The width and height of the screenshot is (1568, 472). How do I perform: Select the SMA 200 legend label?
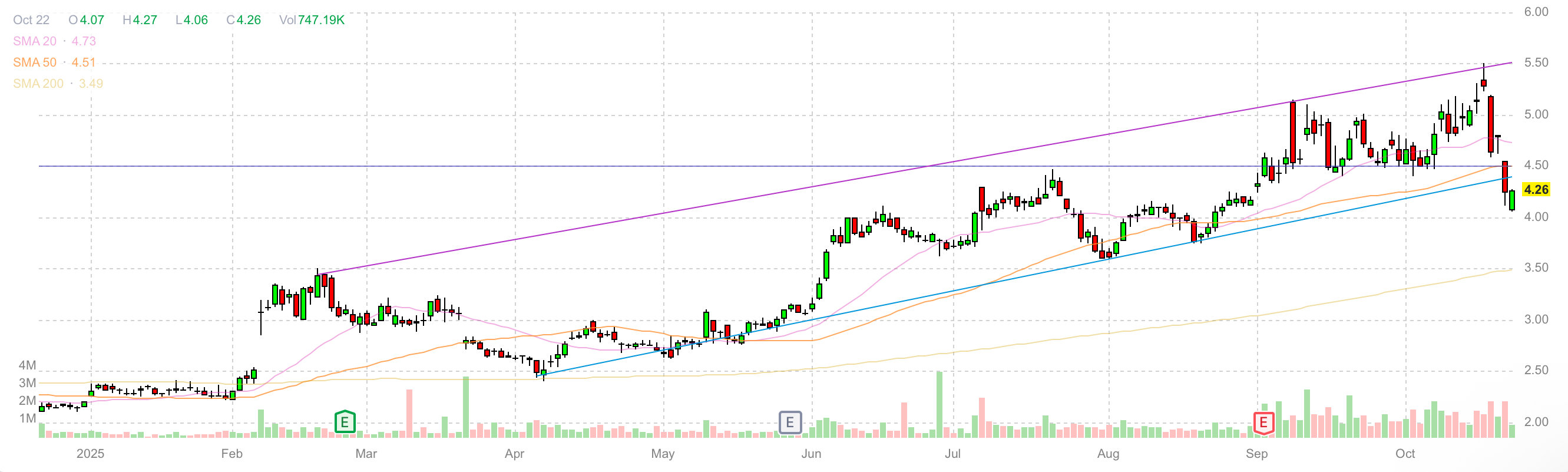pyautogui.click(x=38, y=84)
